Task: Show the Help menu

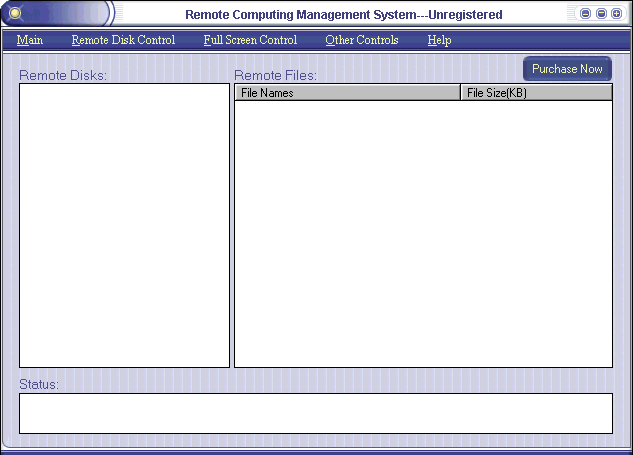Action: tap(439, 40)
